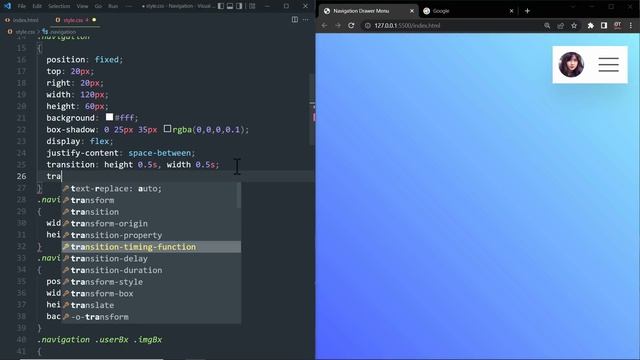This screenshot has width=640, height=360.
Task: Open the File menu in VS Code
Action: [x=22, y=6]
